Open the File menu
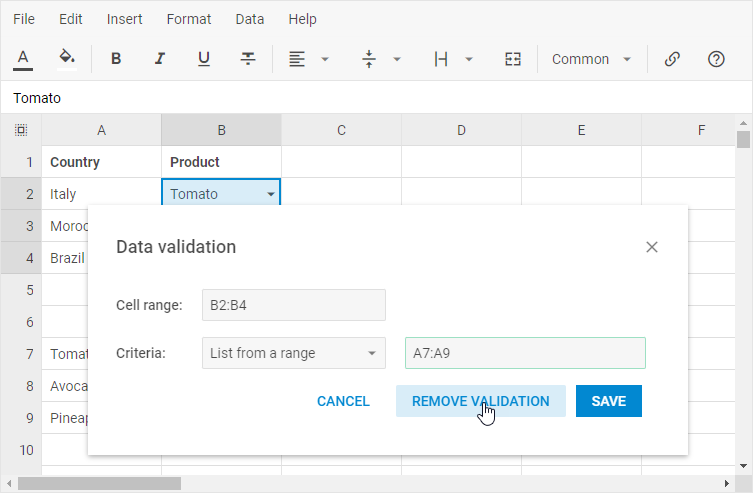Viewport: 753px width, 493px height. (24, 19)
